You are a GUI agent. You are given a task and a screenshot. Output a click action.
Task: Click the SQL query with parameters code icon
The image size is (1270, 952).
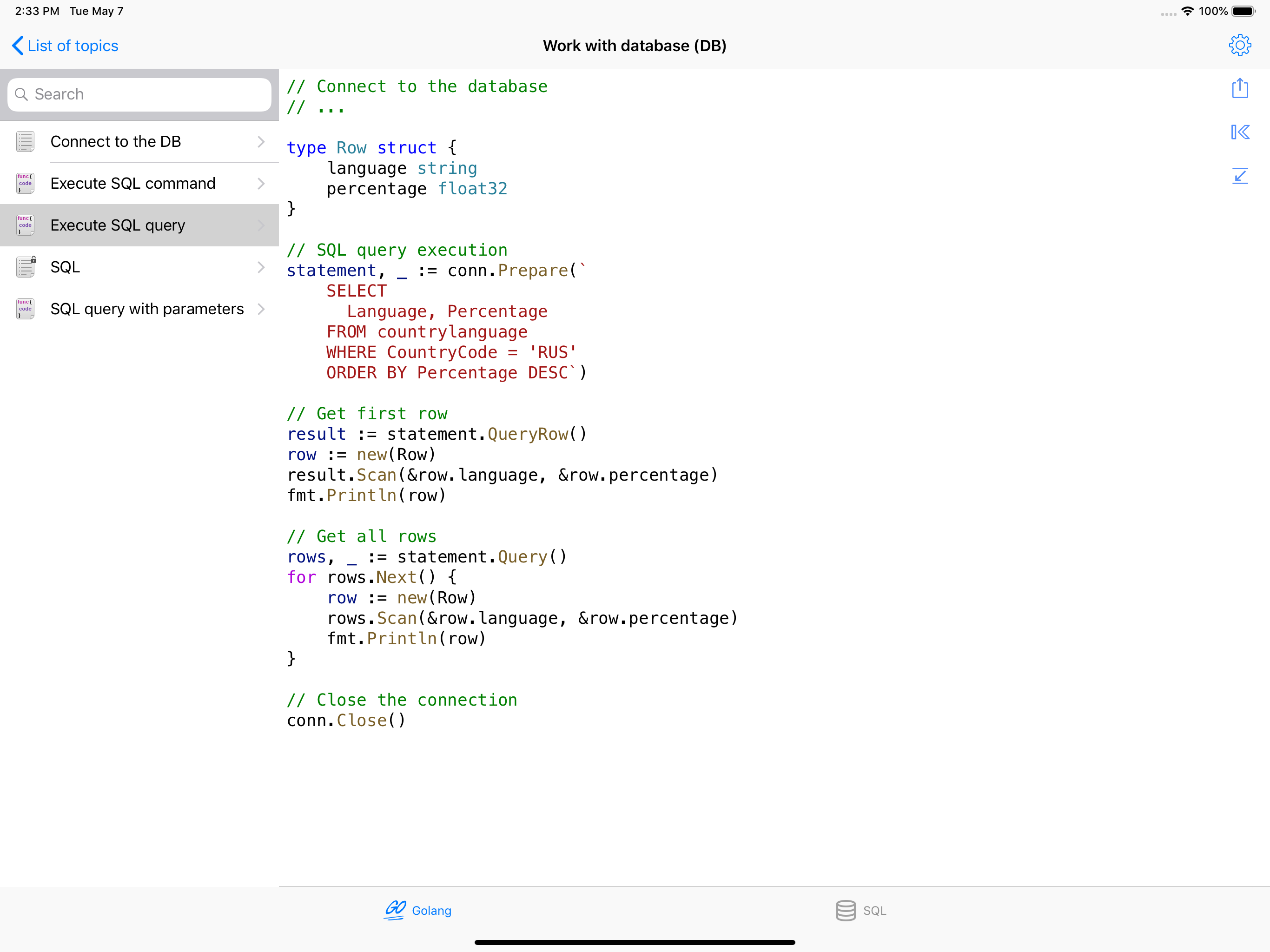click(25, 309)
